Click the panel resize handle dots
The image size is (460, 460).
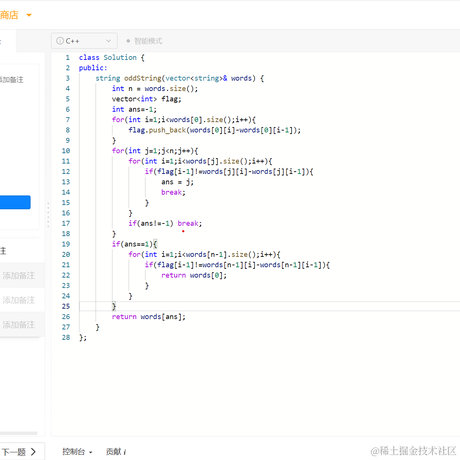48,215
